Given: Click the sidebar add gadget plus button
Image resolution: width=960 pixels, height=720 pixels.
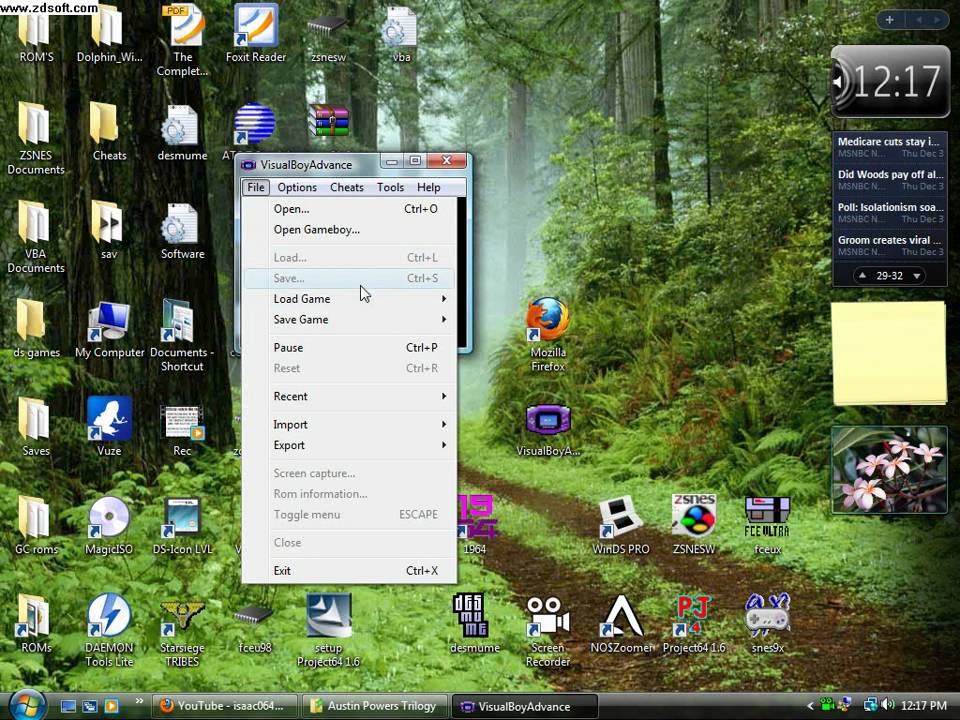Looking at the screenshot, I should pos(889,20).
